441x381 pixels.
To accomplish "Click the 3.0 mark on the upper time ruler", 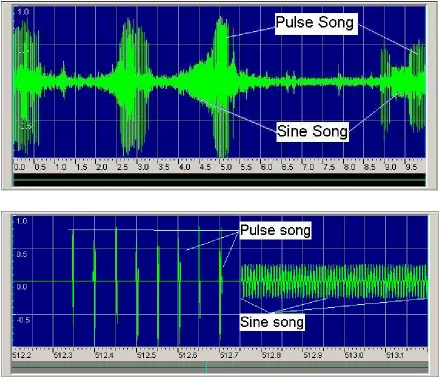I will [143, 167].
